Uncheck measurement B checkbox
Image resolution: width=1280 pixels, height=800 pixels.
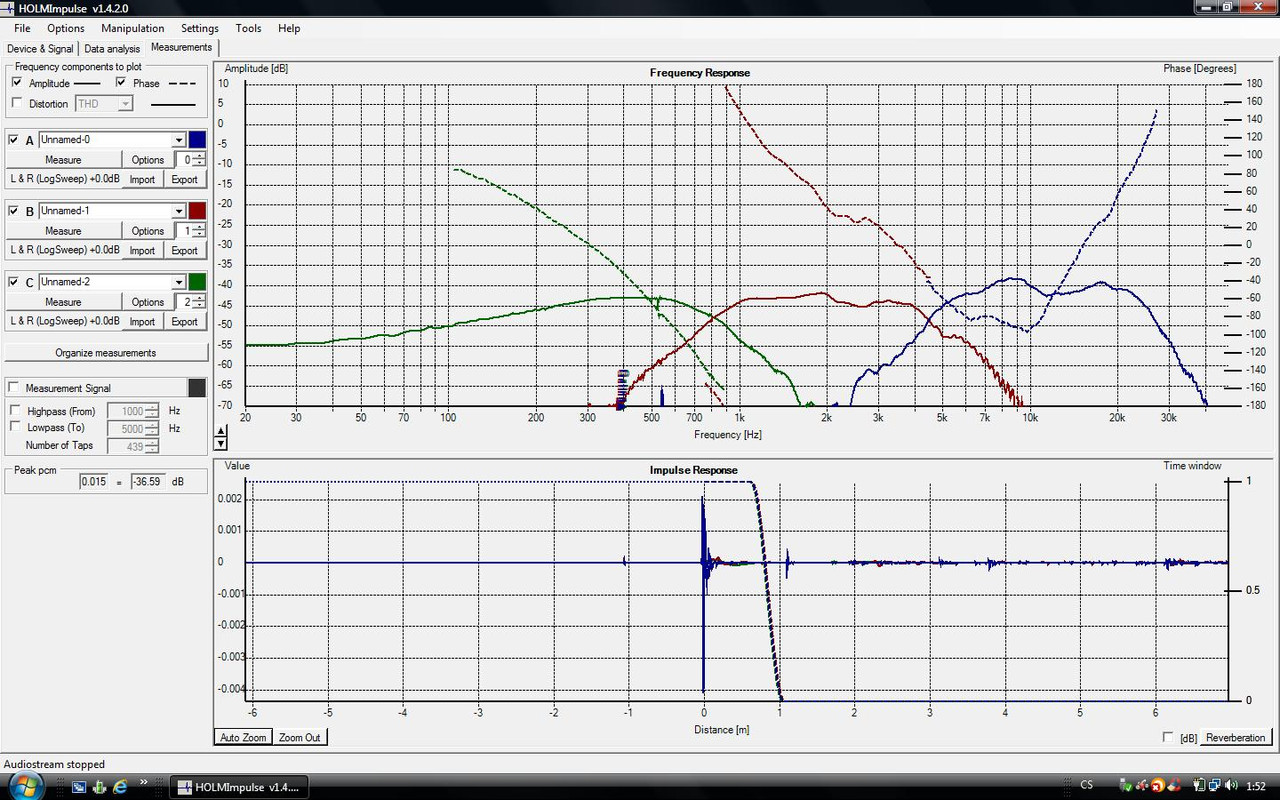pyautogui.click(x=14, y=211)
